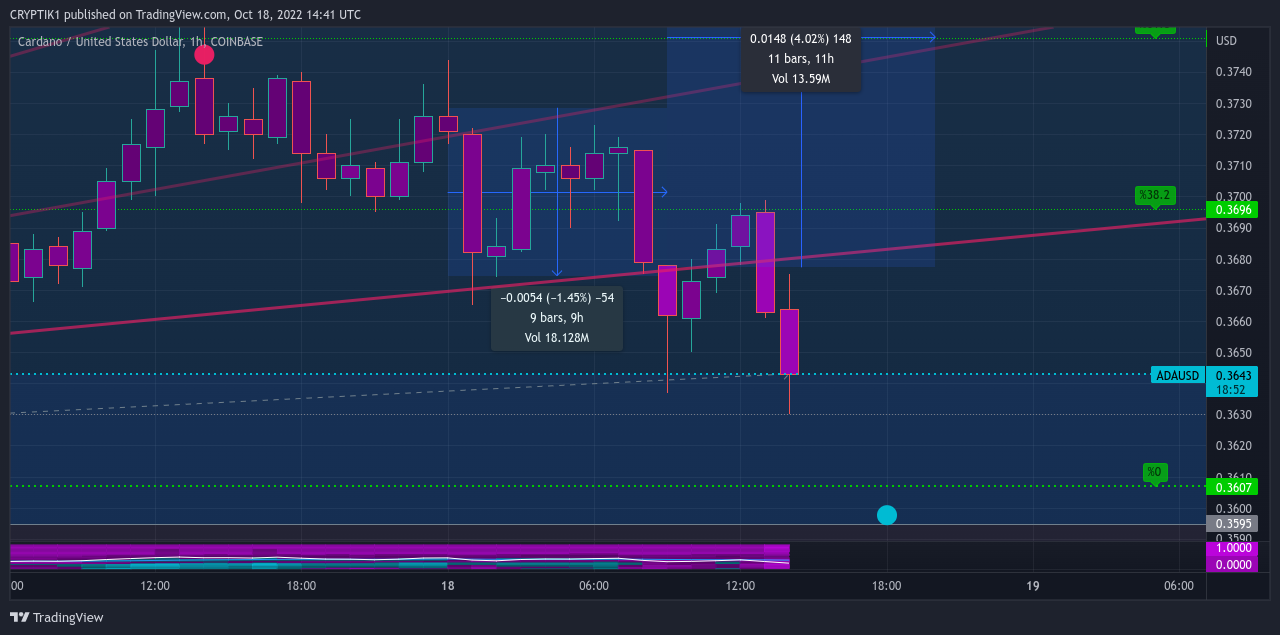Click the 06:00 label before 12:00 on Oct 18
The image size is (1280, 635).
click(594, 586)
